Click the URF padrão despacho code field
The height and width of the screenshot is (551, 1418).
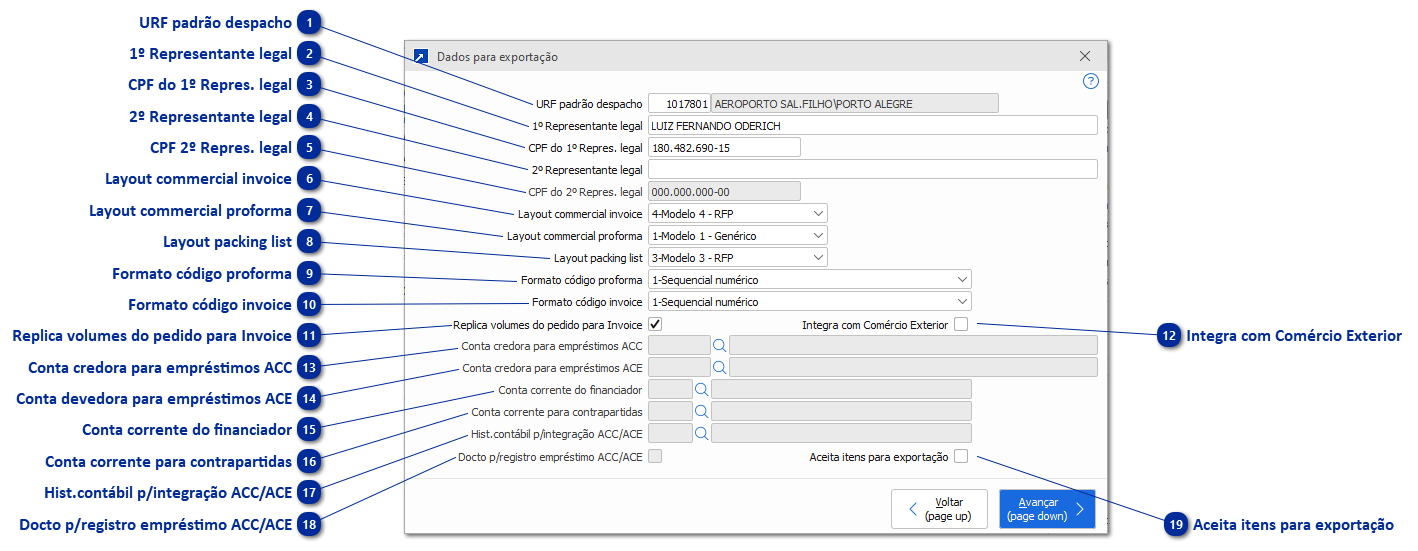(679, 103)
